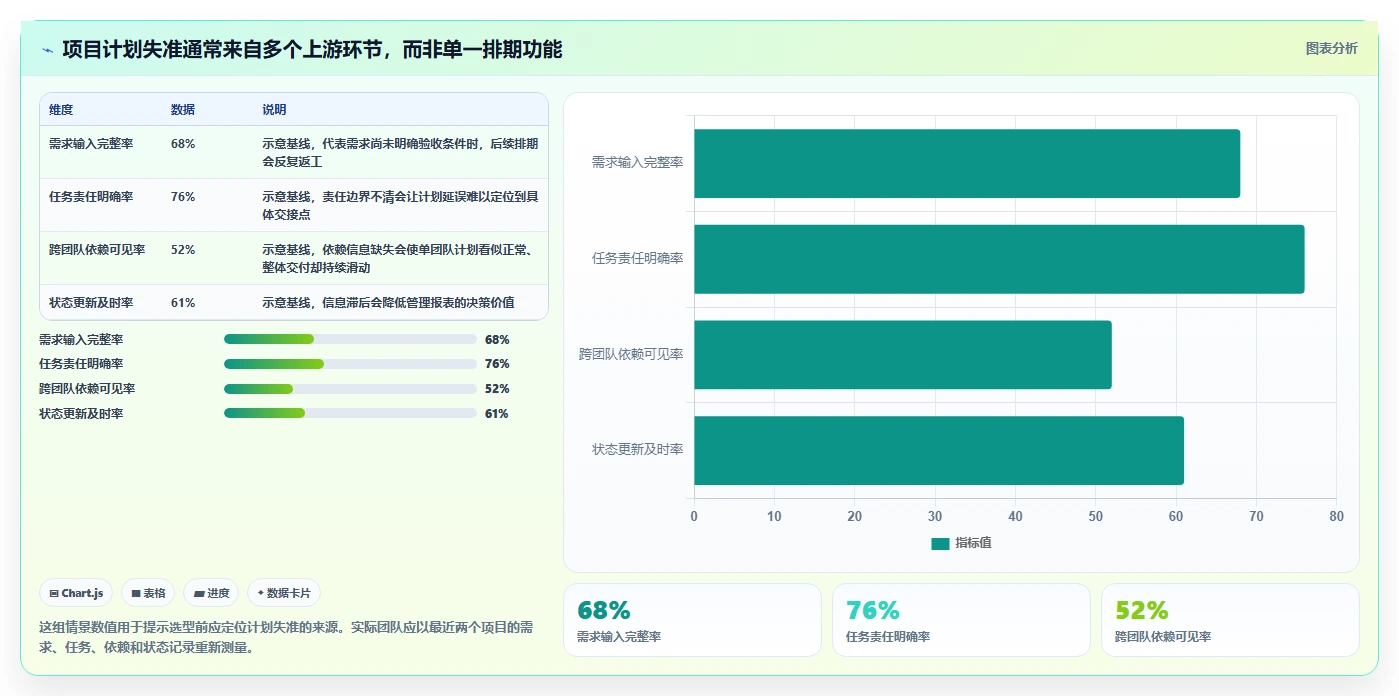
Task: Open the 68% 需求输入完整率 stat card
Action: [693, 620]
